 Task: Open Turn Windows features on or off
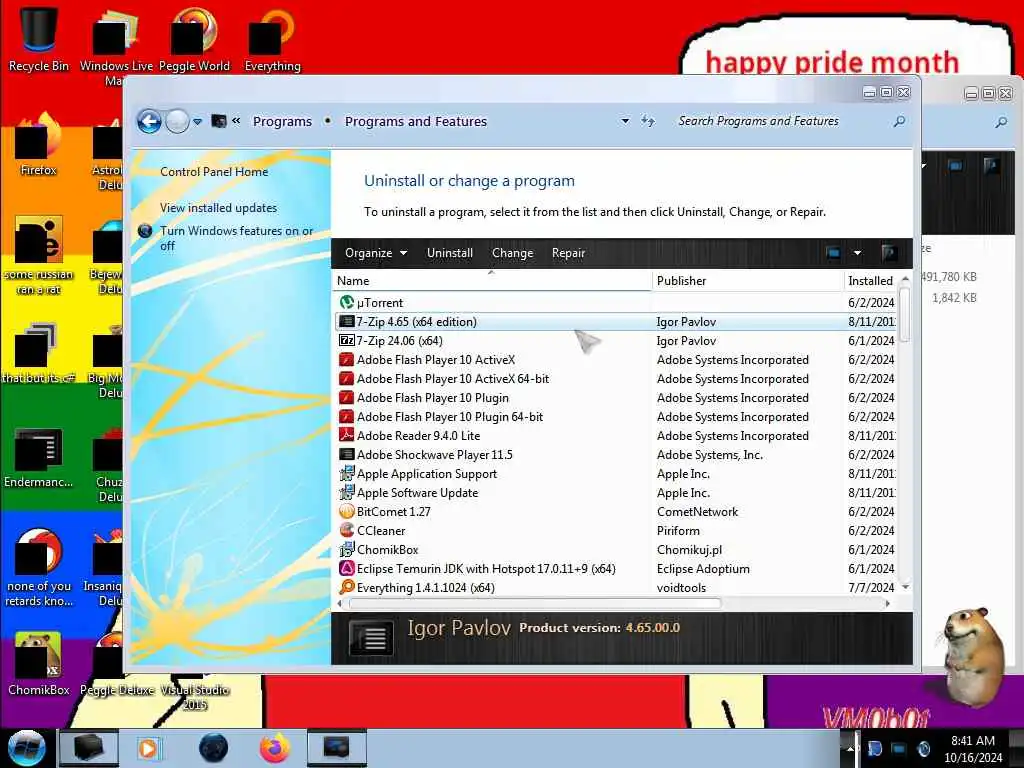236,238
